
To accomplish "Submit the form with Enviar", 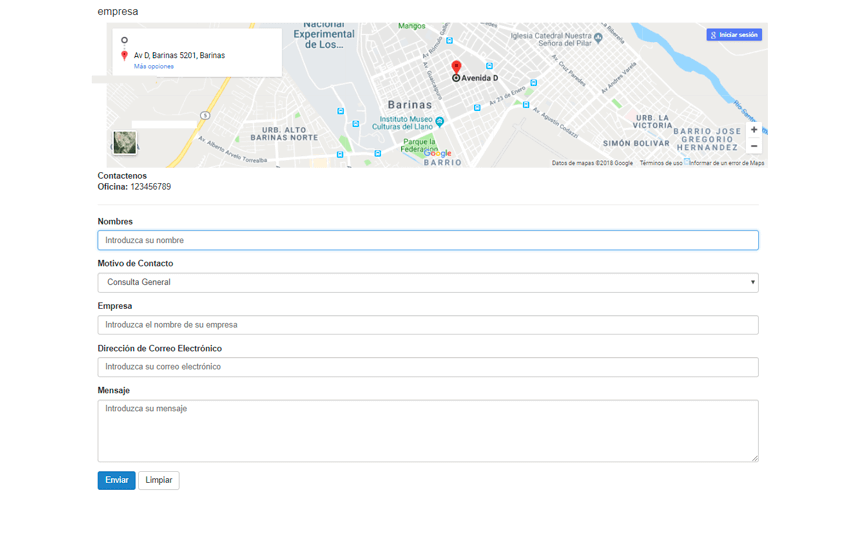I will [116, 481].
